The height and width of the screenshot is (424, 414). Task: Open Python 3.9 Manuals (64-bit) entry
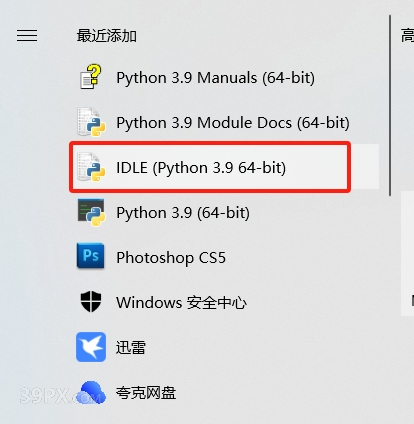[x=215, y=78]
